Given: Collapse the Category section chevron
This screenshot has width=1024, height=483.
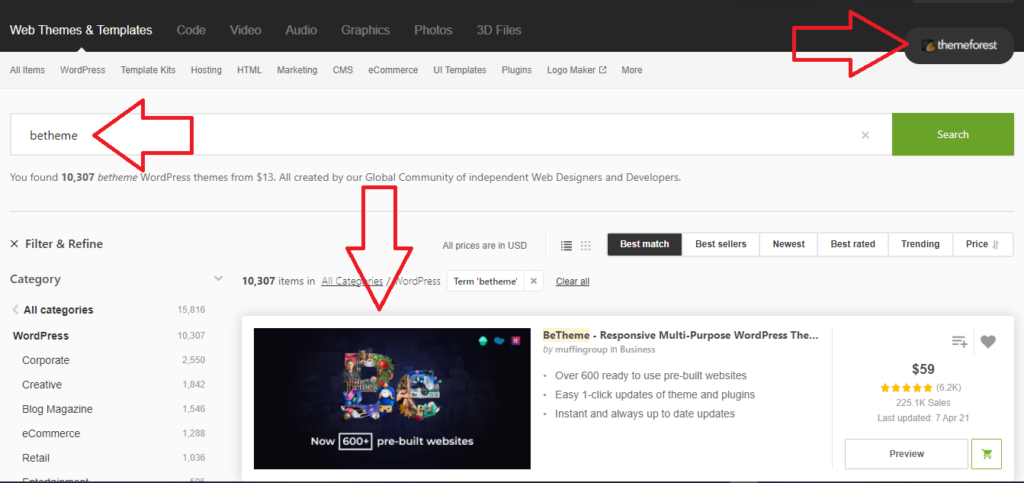Looking at the screenshot, I should (x=218, y=279).
